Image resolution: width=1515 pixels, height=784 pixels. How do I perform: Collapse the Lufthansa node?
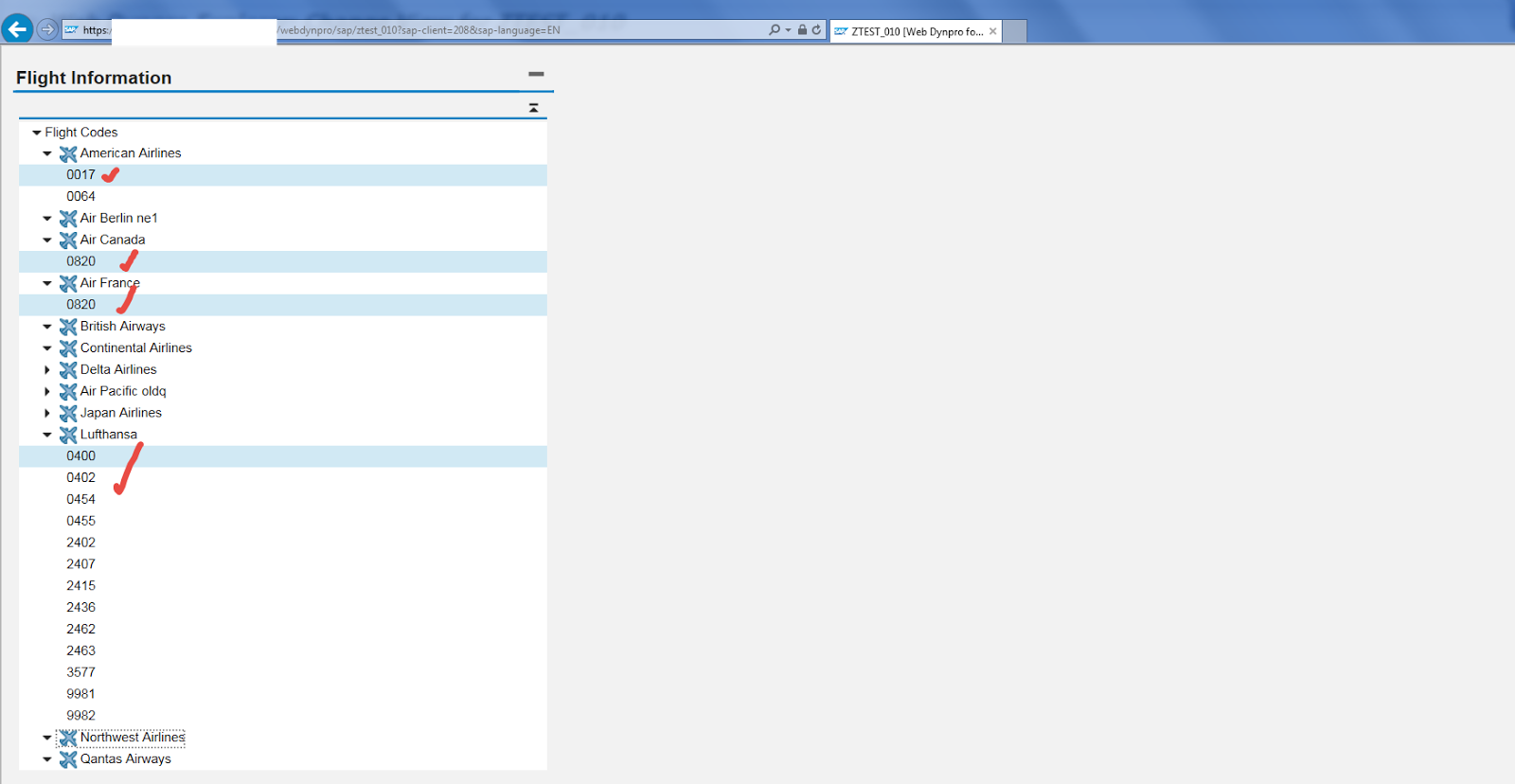coord(47,435)
